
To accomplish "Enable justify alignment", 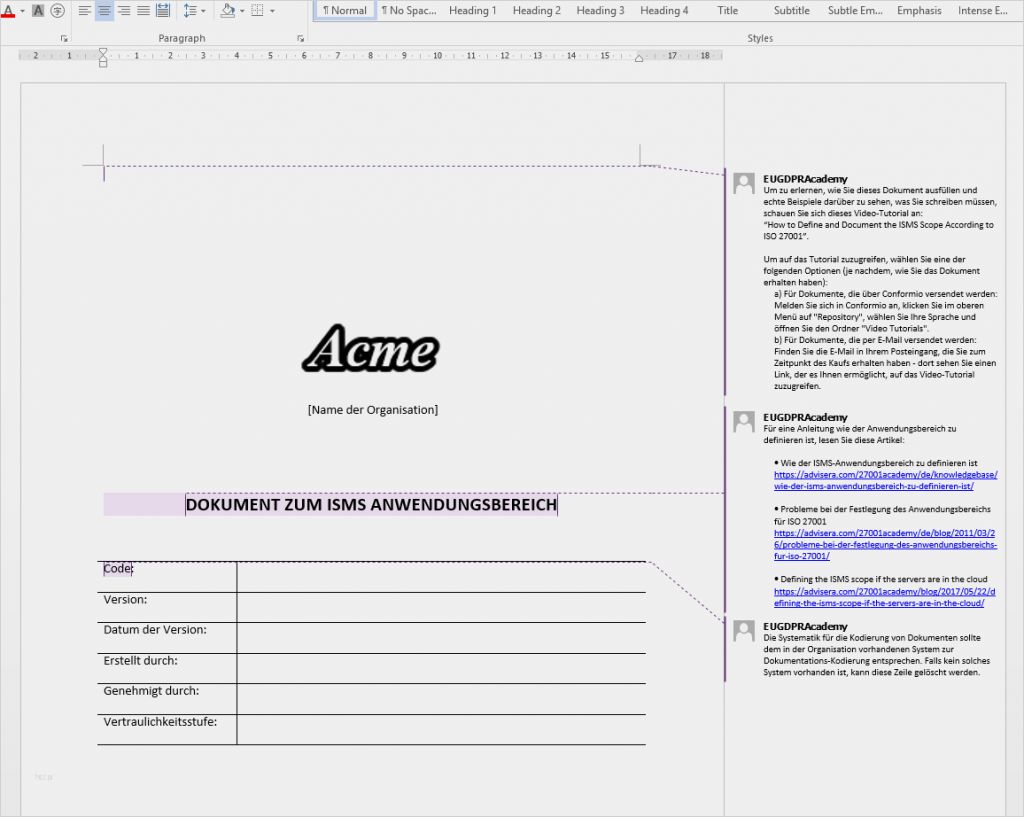I will point(145,11).
